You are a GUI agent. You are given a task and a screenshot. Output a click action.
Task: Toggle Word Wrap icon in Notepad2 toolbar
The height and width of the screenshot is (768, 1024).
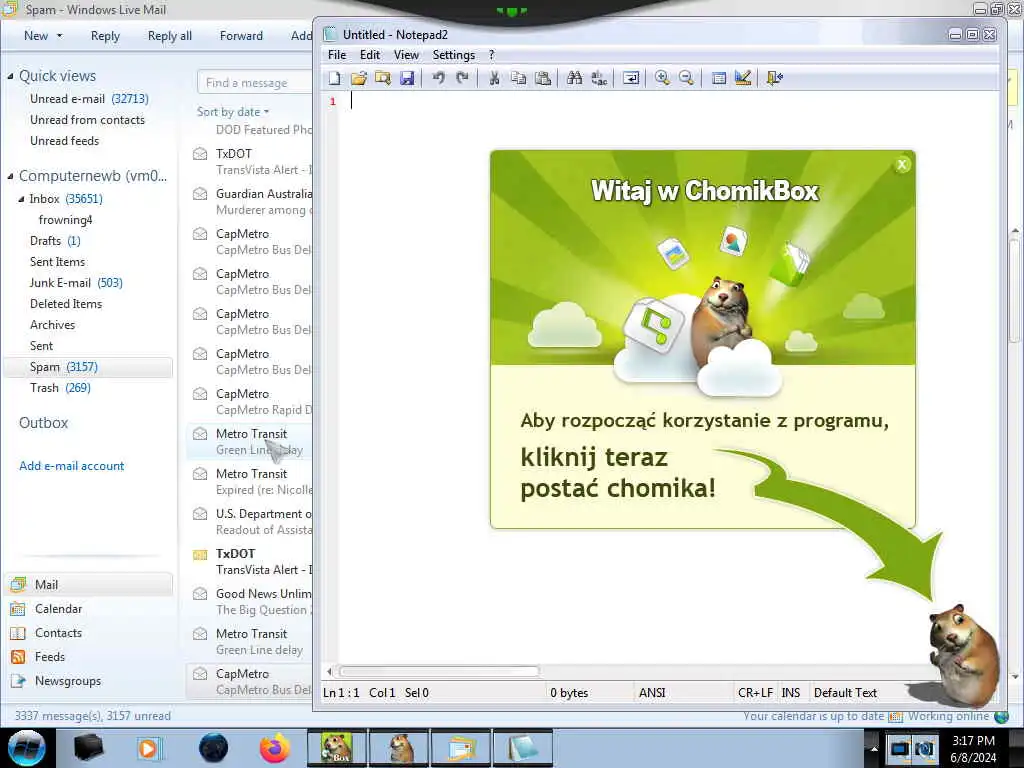(x=631, y=78)
